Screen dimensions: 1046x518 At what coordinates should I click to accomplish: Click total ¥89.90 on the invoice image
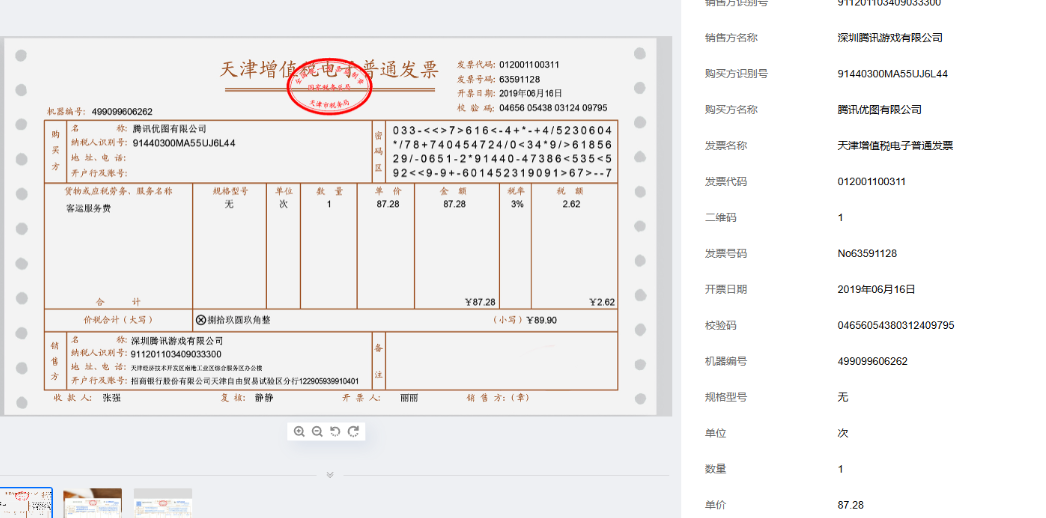(541, 321)
